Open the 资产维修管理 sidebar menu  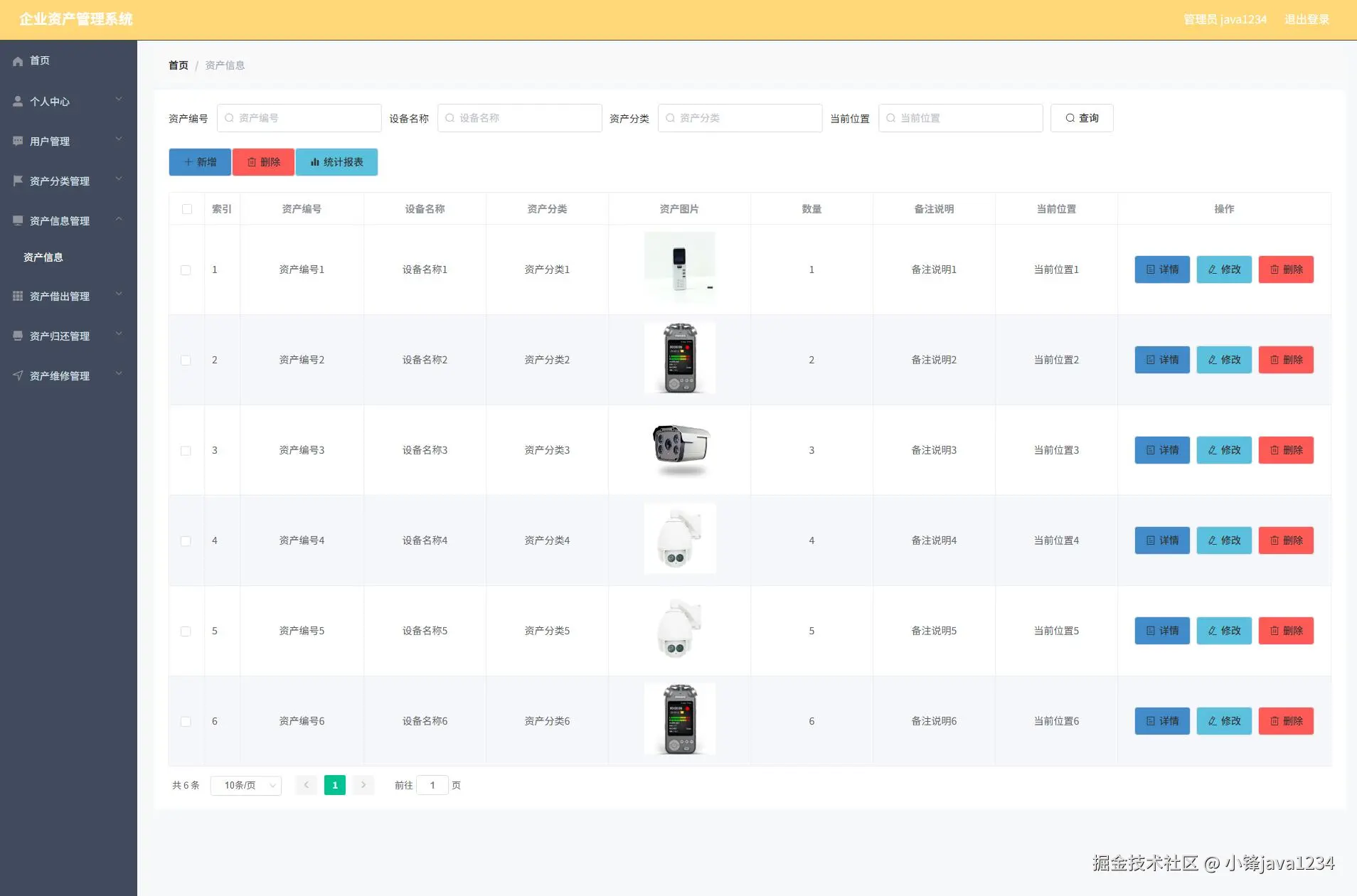[68, 376]
